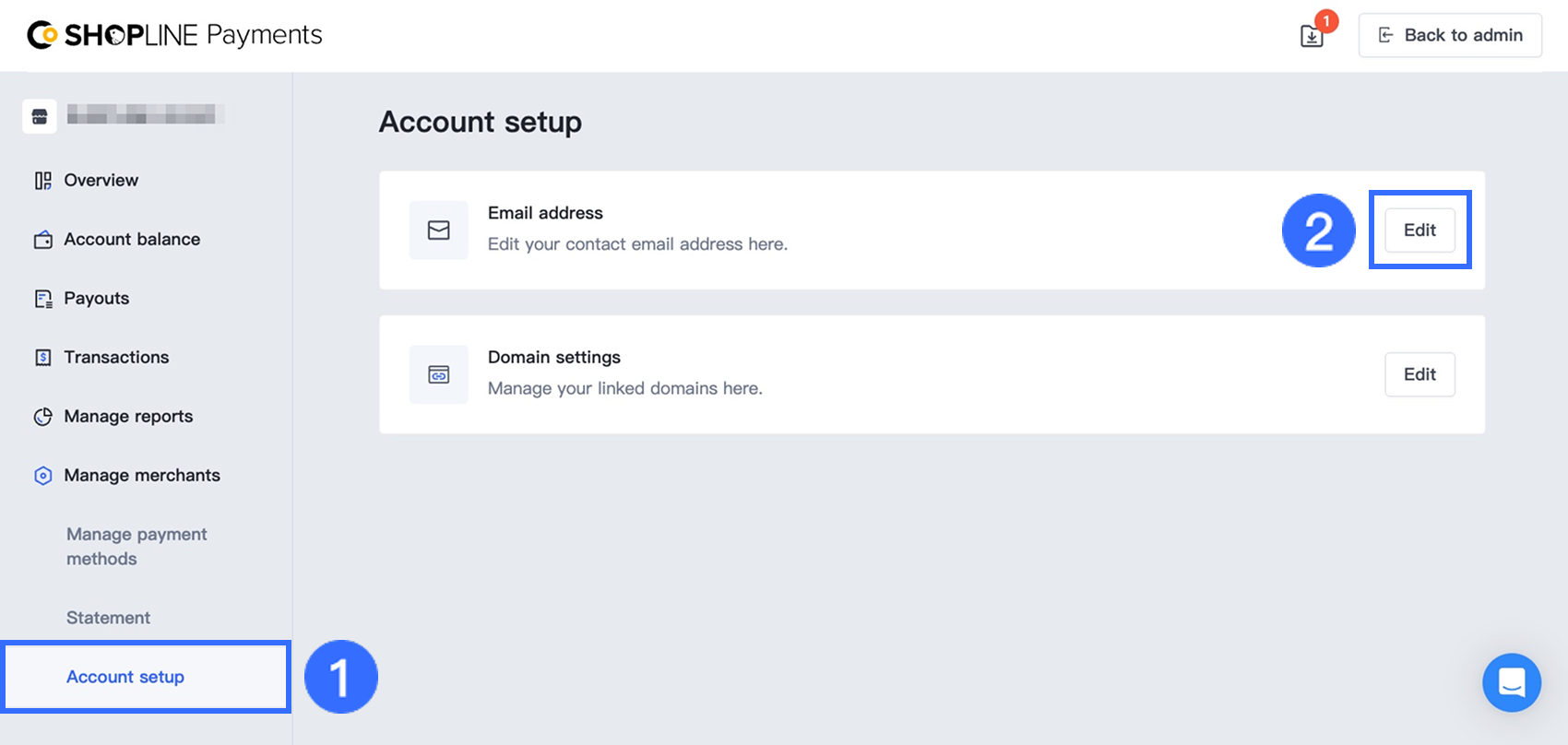The image size is (1568, 745).
Task: Click the blurred merchant store name
Action: [x=141, y=115]
